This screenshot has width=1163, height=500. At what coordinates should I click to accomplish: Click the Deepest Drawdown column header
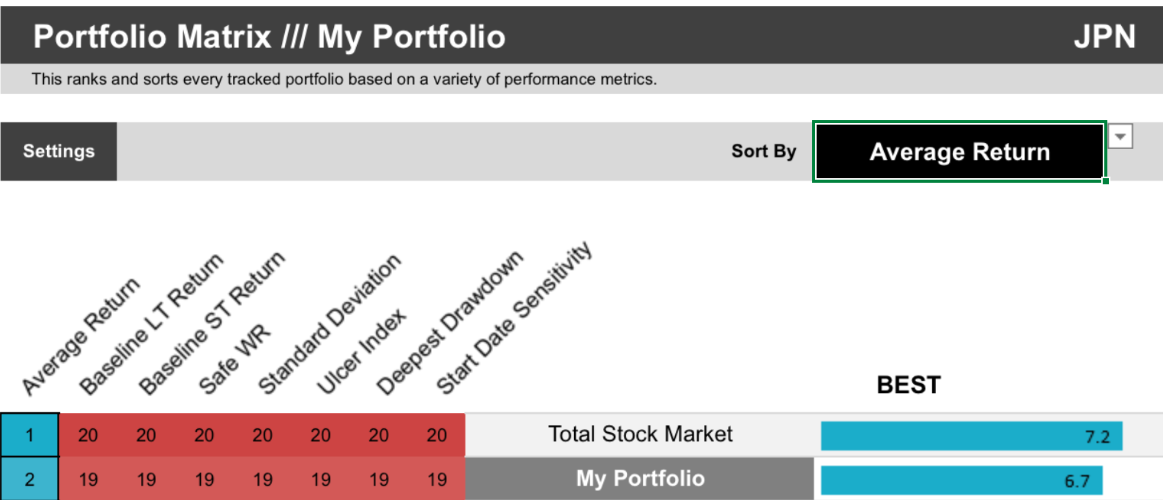pyautogui.click(x=448, y=322)
